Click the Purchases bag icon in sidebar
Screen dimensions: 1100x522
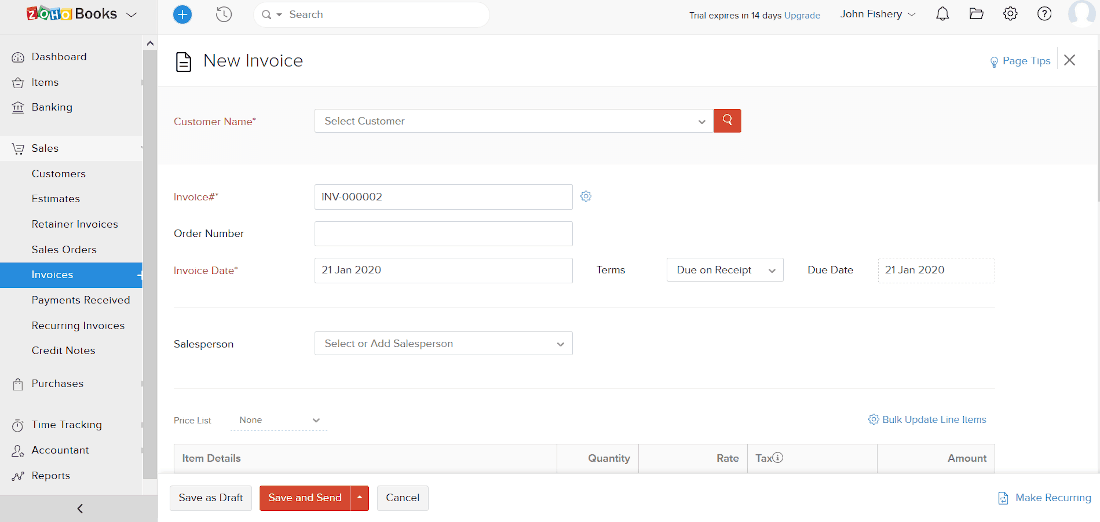pyautogui.click(x=18, y=384)
